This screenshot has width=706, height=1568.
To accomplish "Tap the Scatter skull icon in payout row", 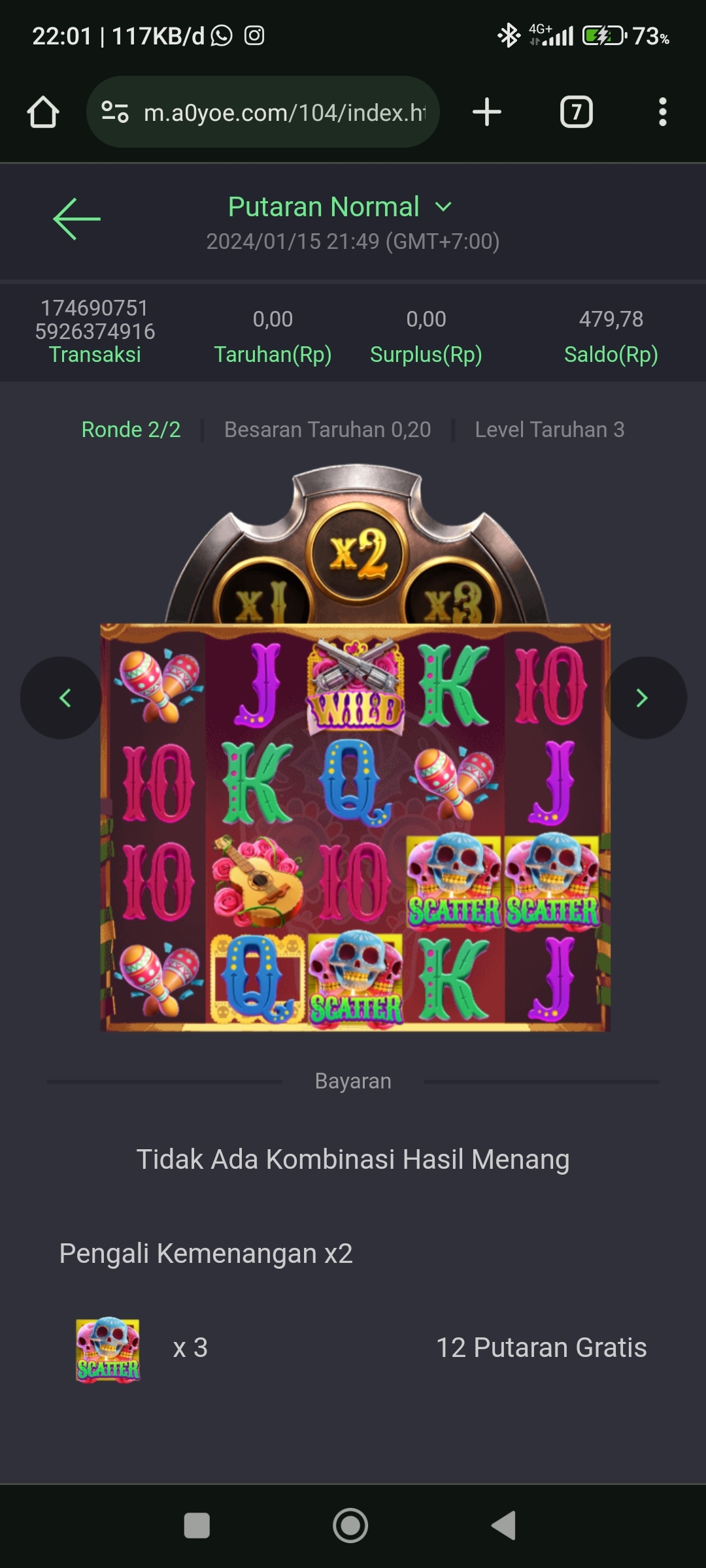I will (x=108, y=1348).
